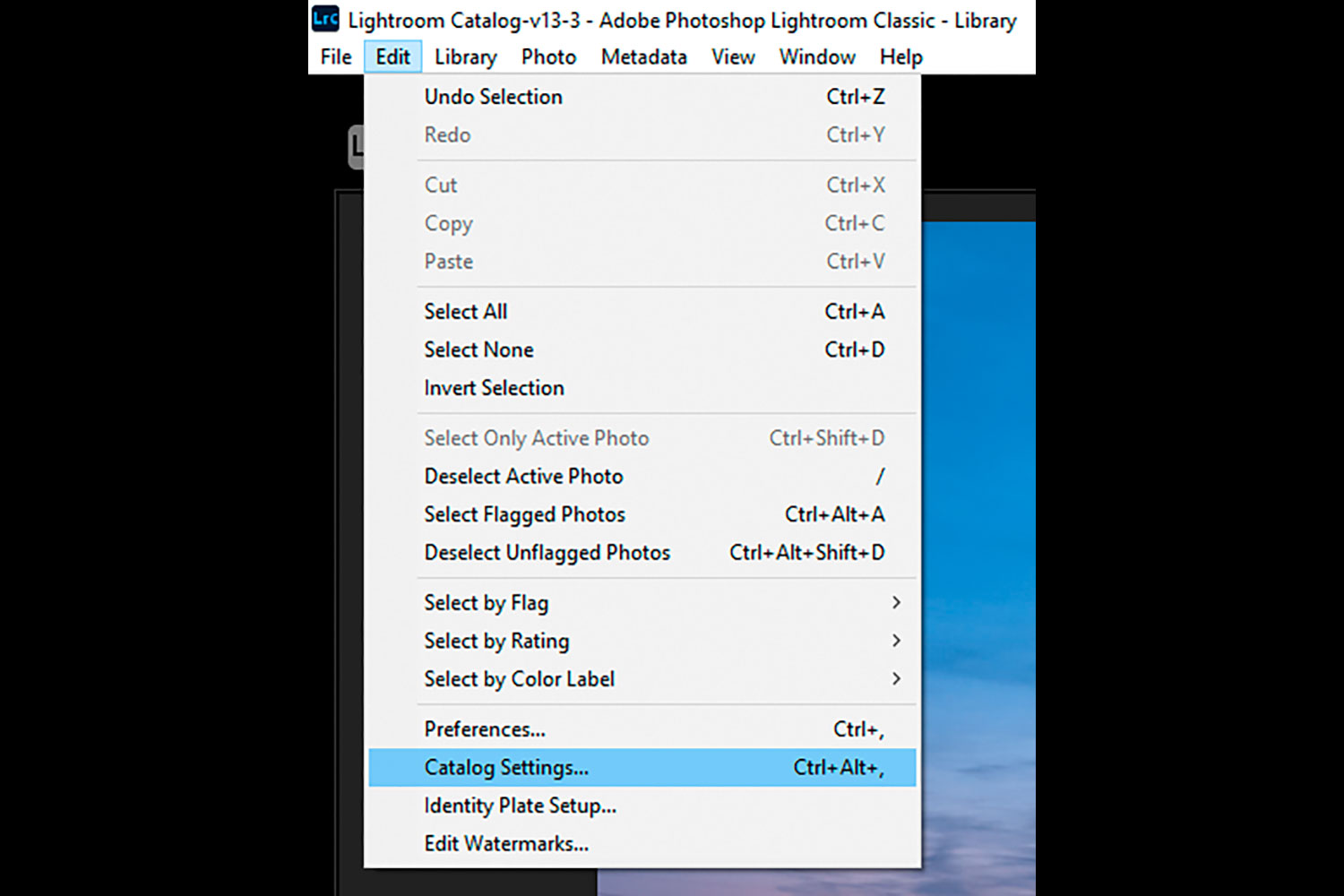Image resolution: width=1344 pixels, height=896 pixels.
Task: Click Invert Selection
Action: tap(494, 388)
